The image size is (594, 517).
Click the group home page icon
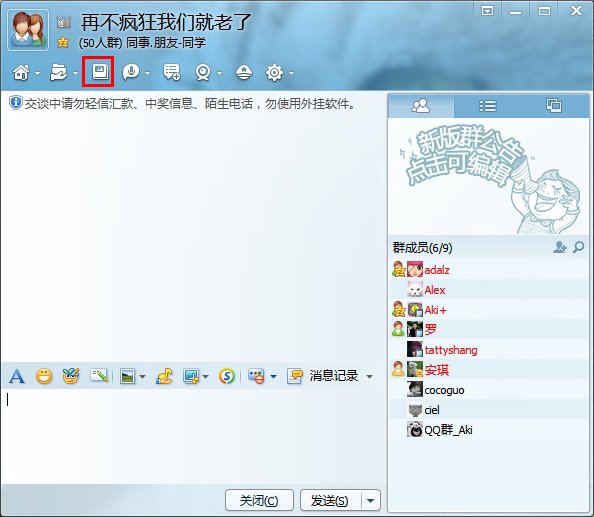click(x=21, y=72)
